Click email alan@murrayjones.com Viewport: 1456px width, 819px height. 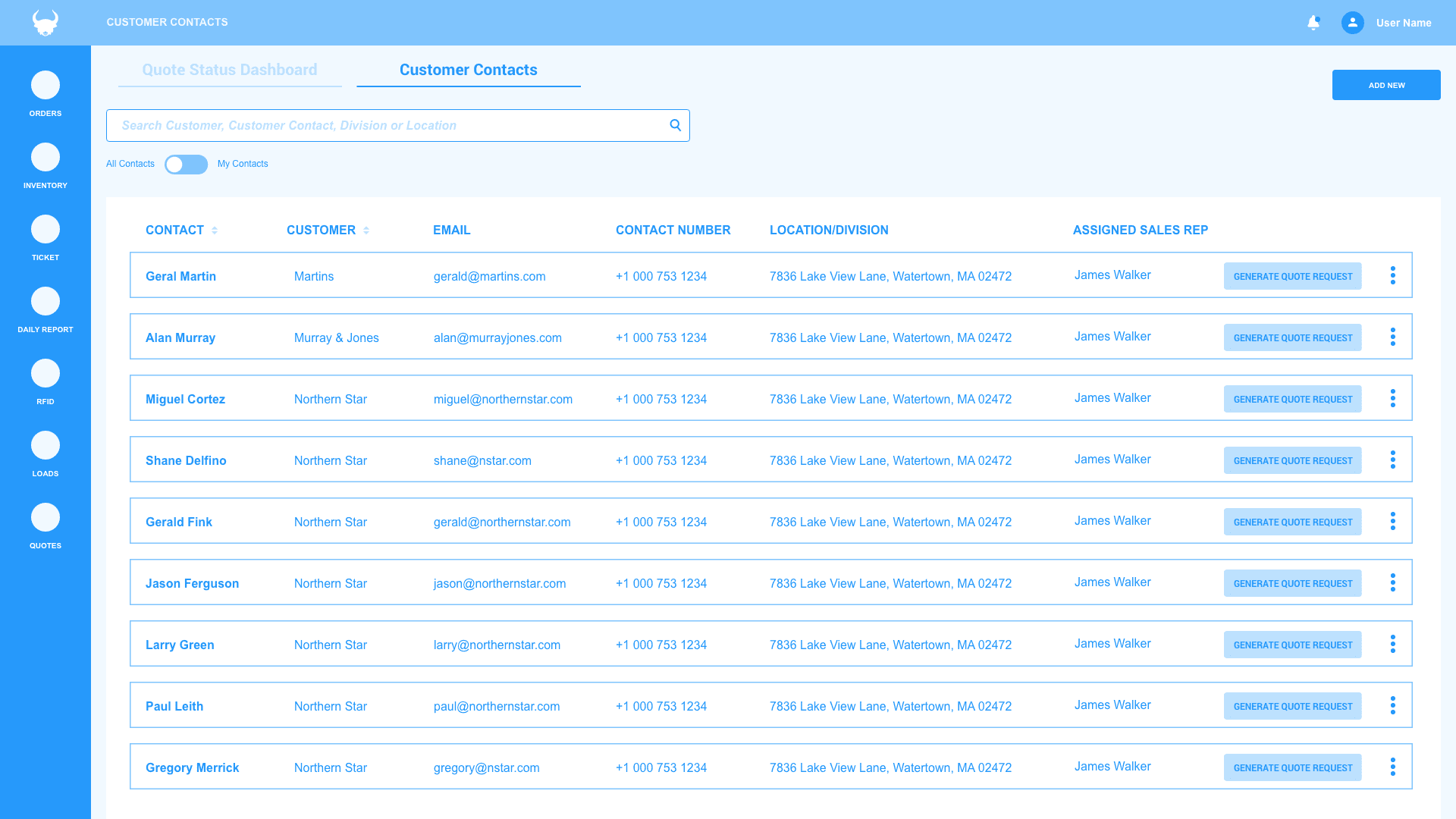click(497, 337)
